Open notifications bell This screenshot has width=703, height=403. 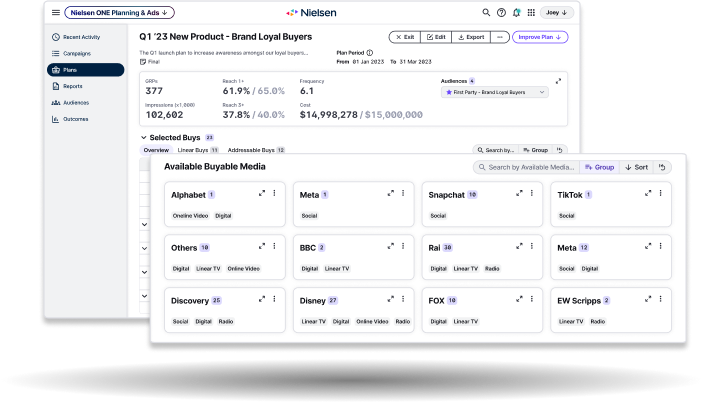pos(516,13)
